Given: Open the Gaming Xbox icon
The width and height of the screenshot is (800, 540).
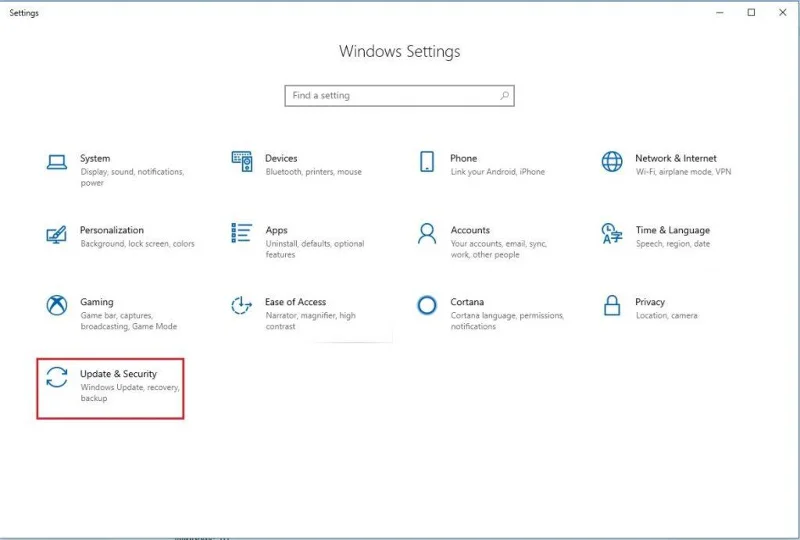Looking at the screenshot, I should point(57,305).
